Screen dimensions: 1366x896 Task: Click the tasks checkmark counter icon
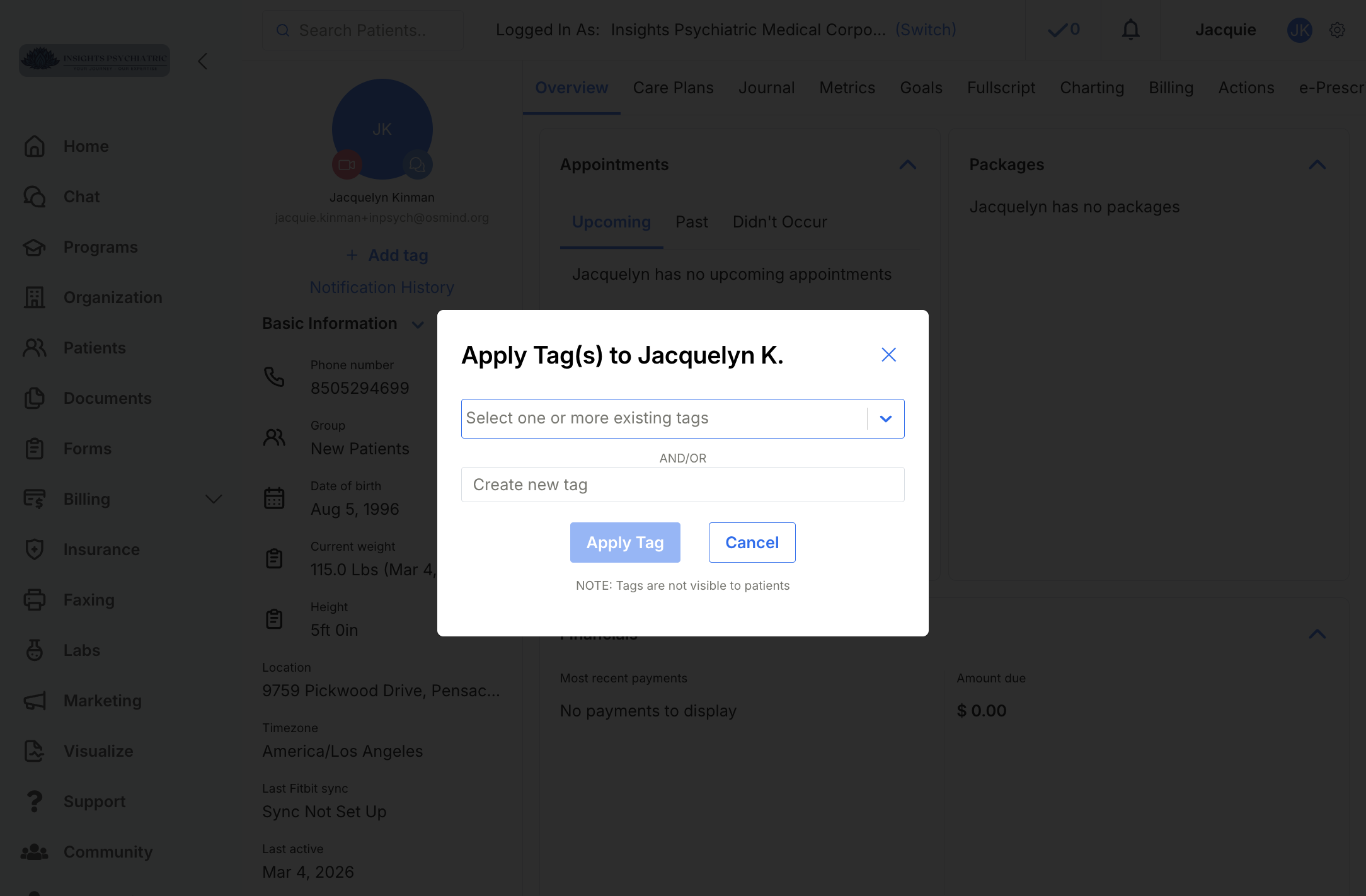(x=1064, y=30)
